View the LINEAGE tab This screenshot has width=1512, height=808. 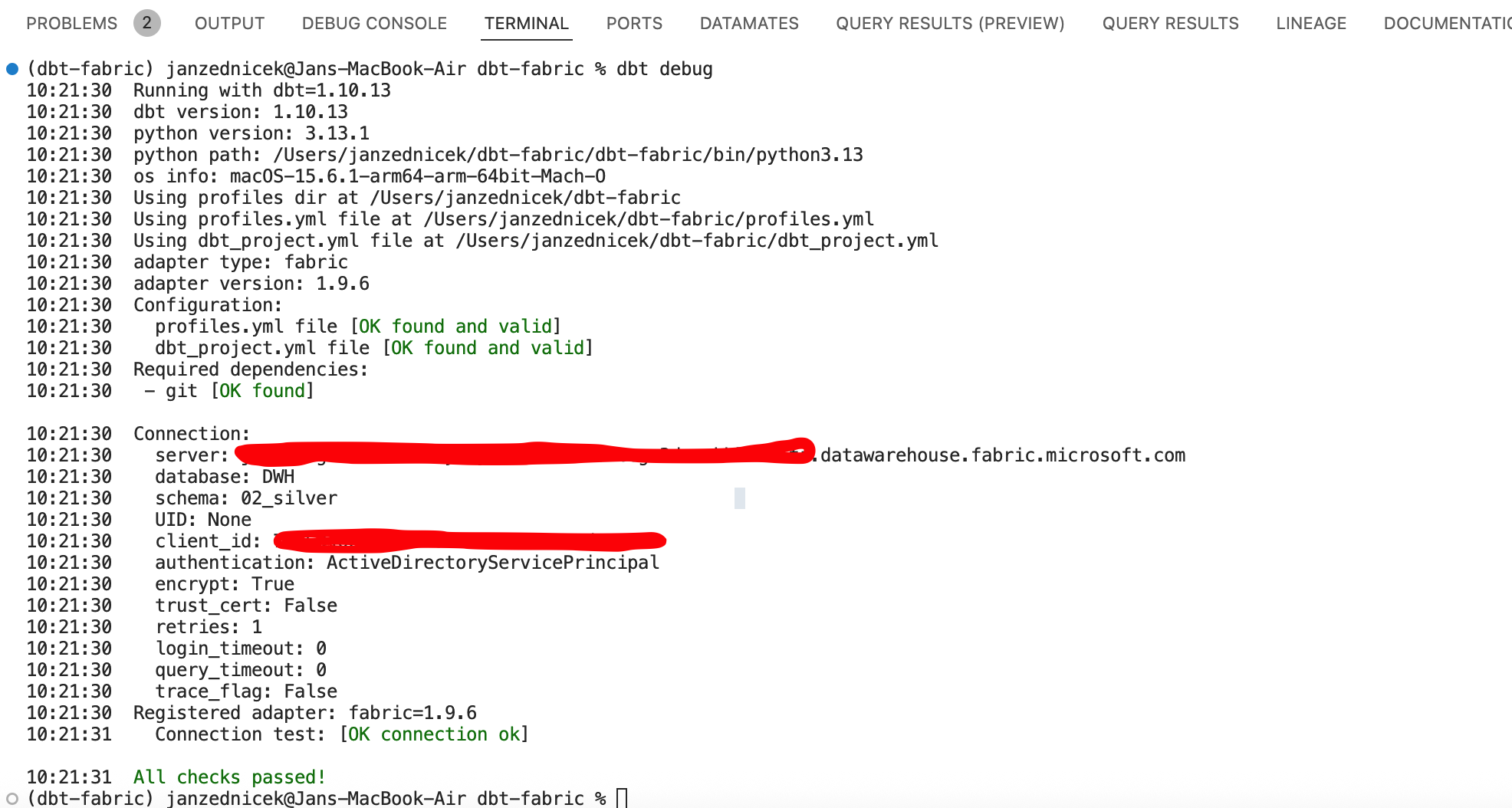[1311, 23]
